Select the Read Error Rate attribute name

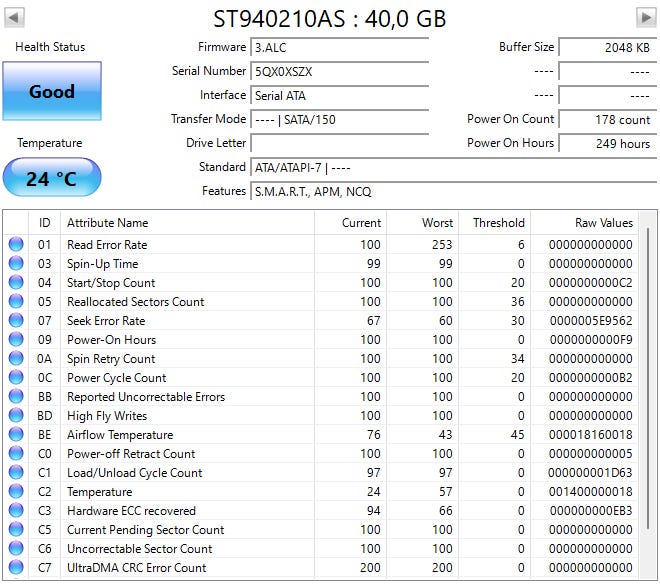[x=107, y=245]
